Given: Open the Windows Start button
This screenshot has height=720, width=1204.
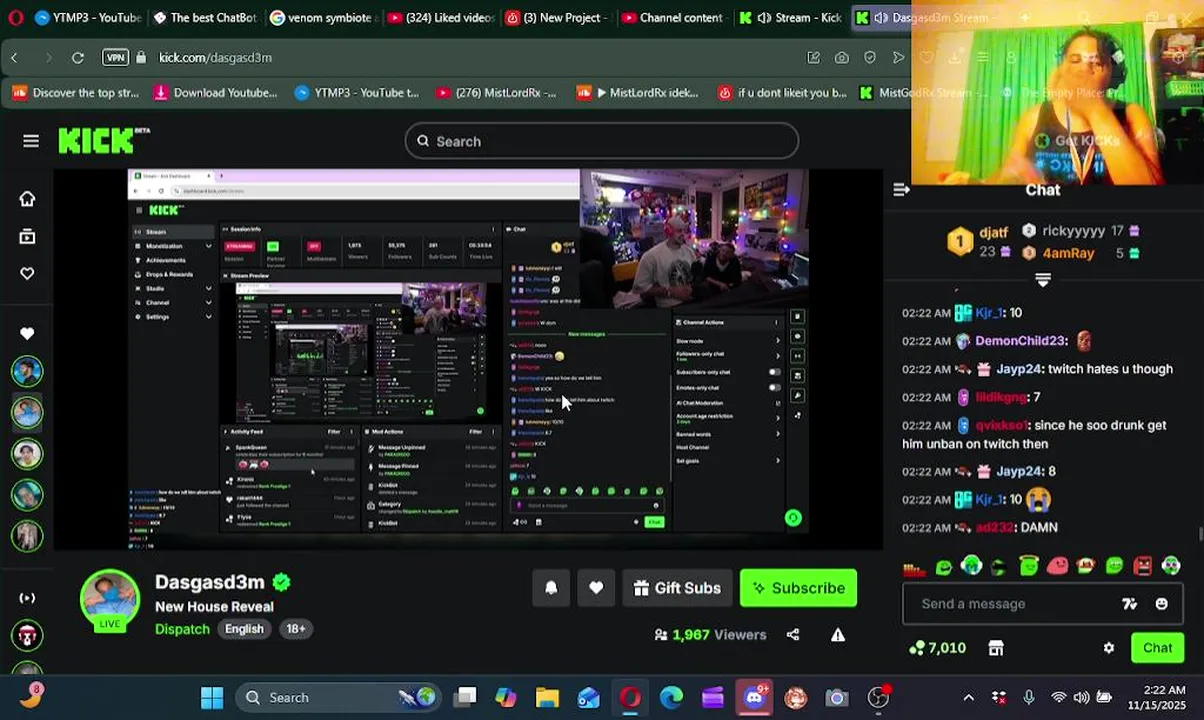Looking at the screenshot, I should [x=212, y=698].
